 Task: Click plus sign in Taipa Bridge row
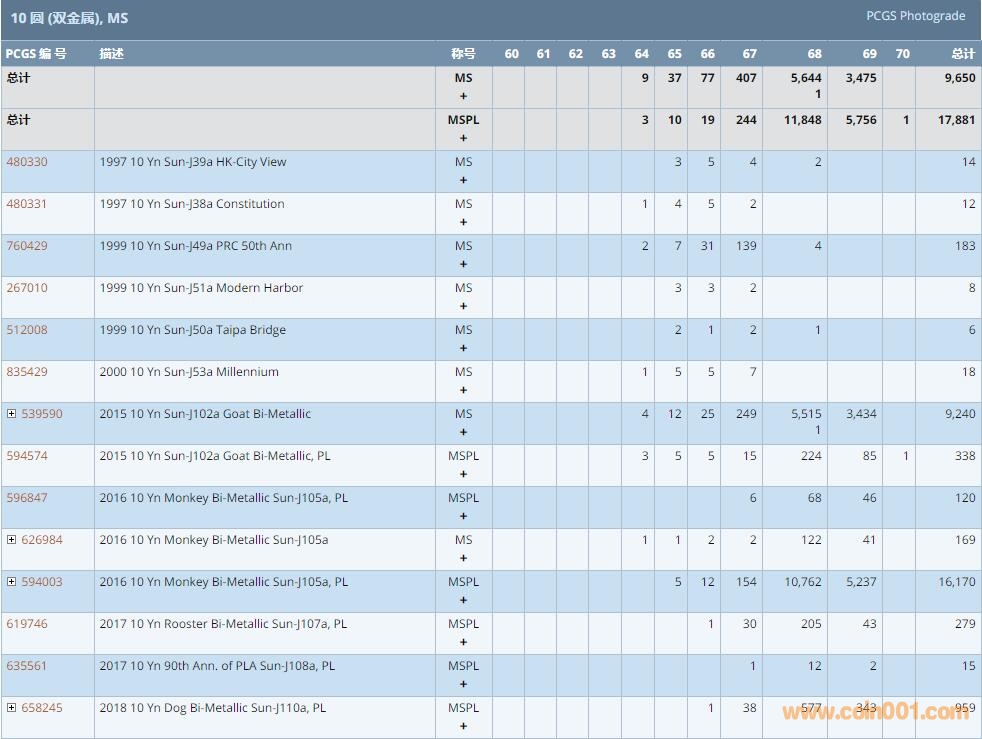(463, 349)
